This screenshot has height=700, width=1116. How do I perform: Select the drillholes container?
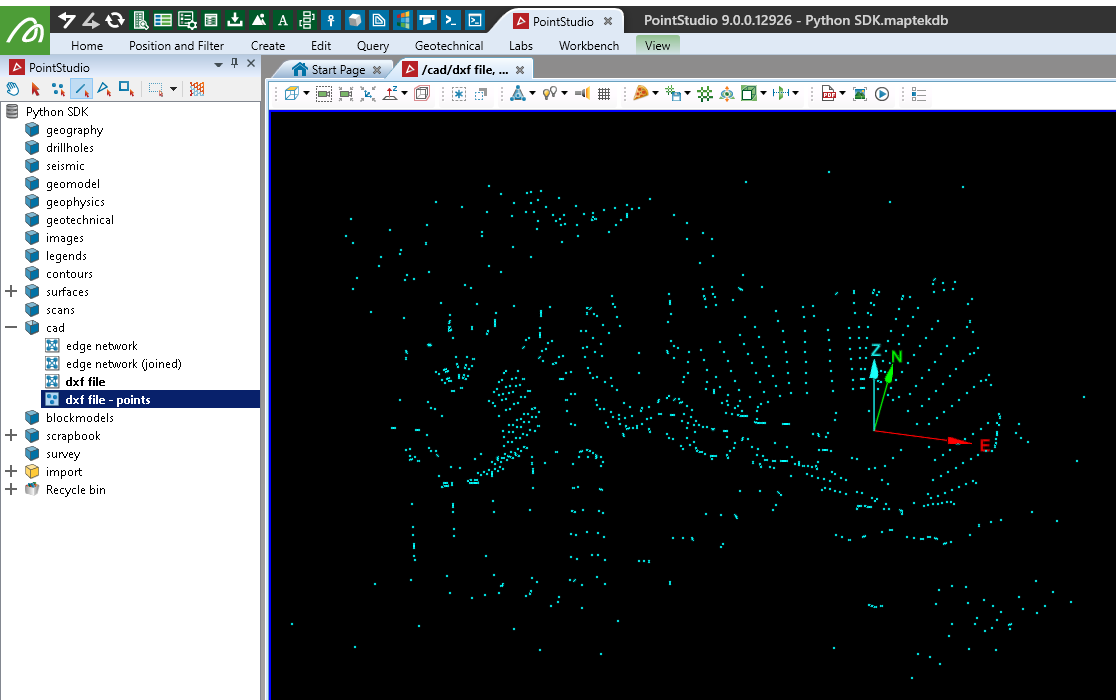tap(70, 148)
